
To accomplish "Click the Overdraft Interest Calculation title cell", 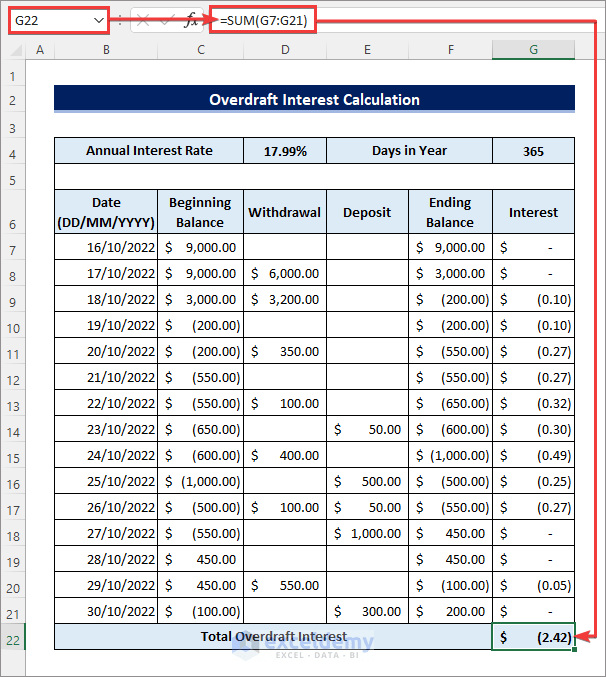I will (x=314, y=99).
